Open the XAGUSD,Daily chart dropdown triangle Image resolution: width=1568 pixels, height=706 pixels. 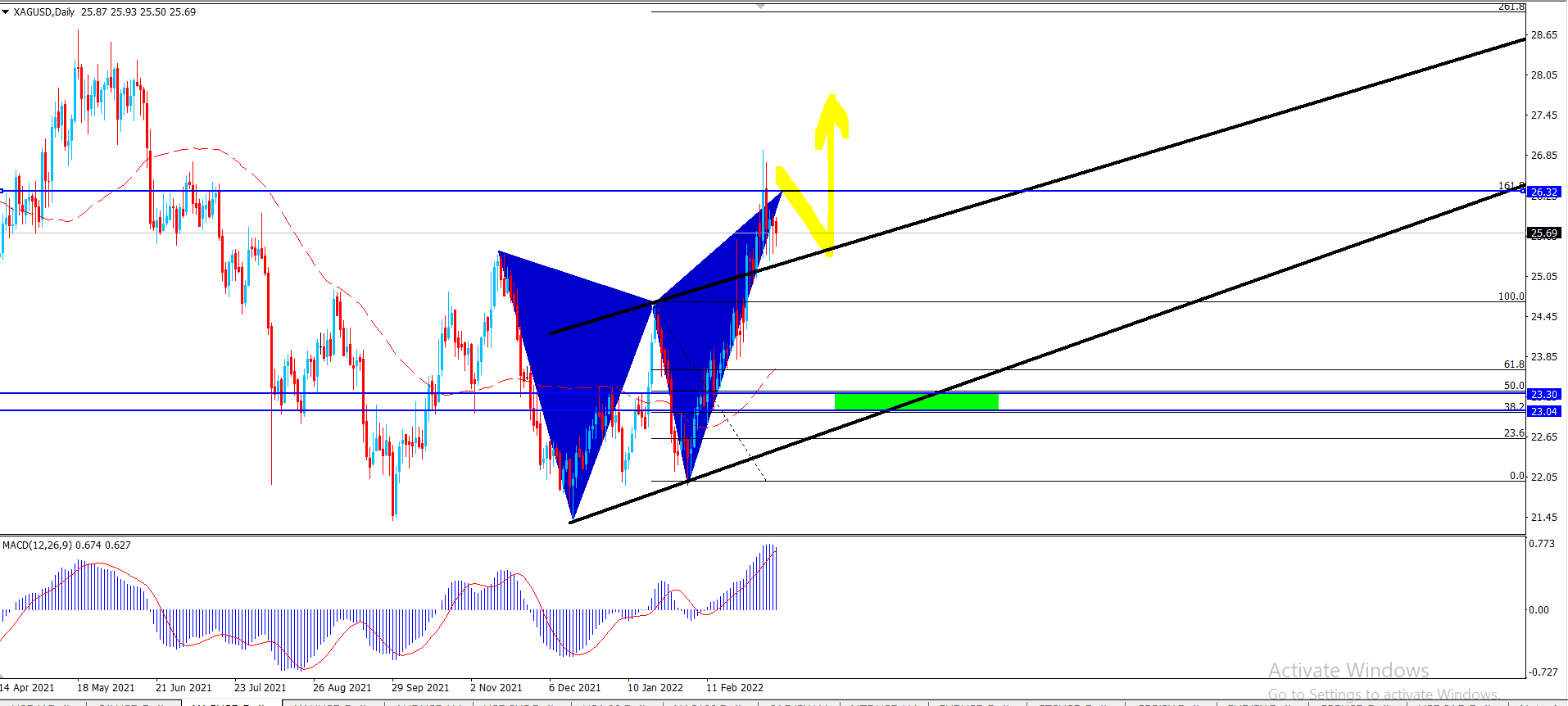[6, 12]
